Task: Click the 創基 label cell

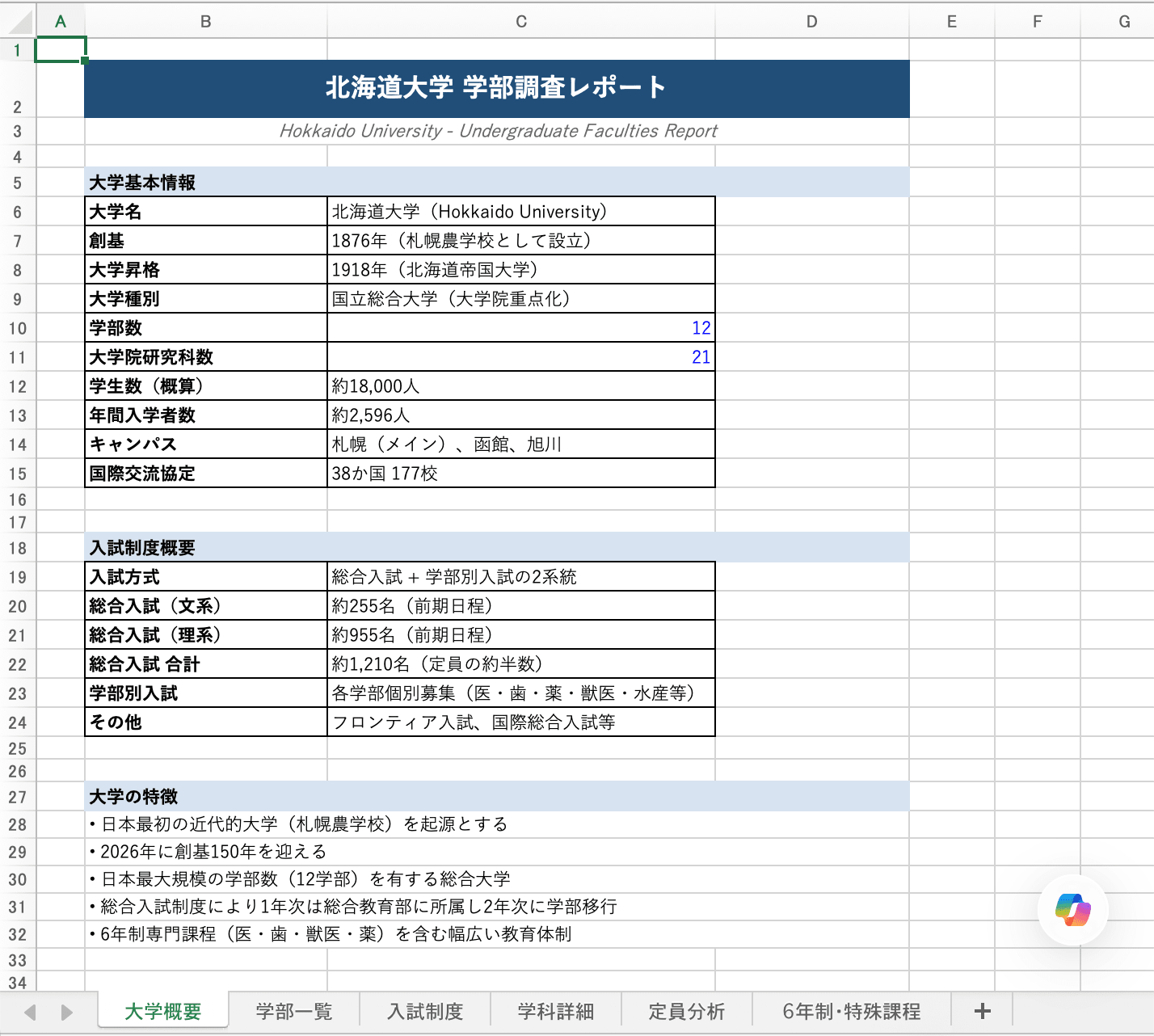Action: coord(206,241)
